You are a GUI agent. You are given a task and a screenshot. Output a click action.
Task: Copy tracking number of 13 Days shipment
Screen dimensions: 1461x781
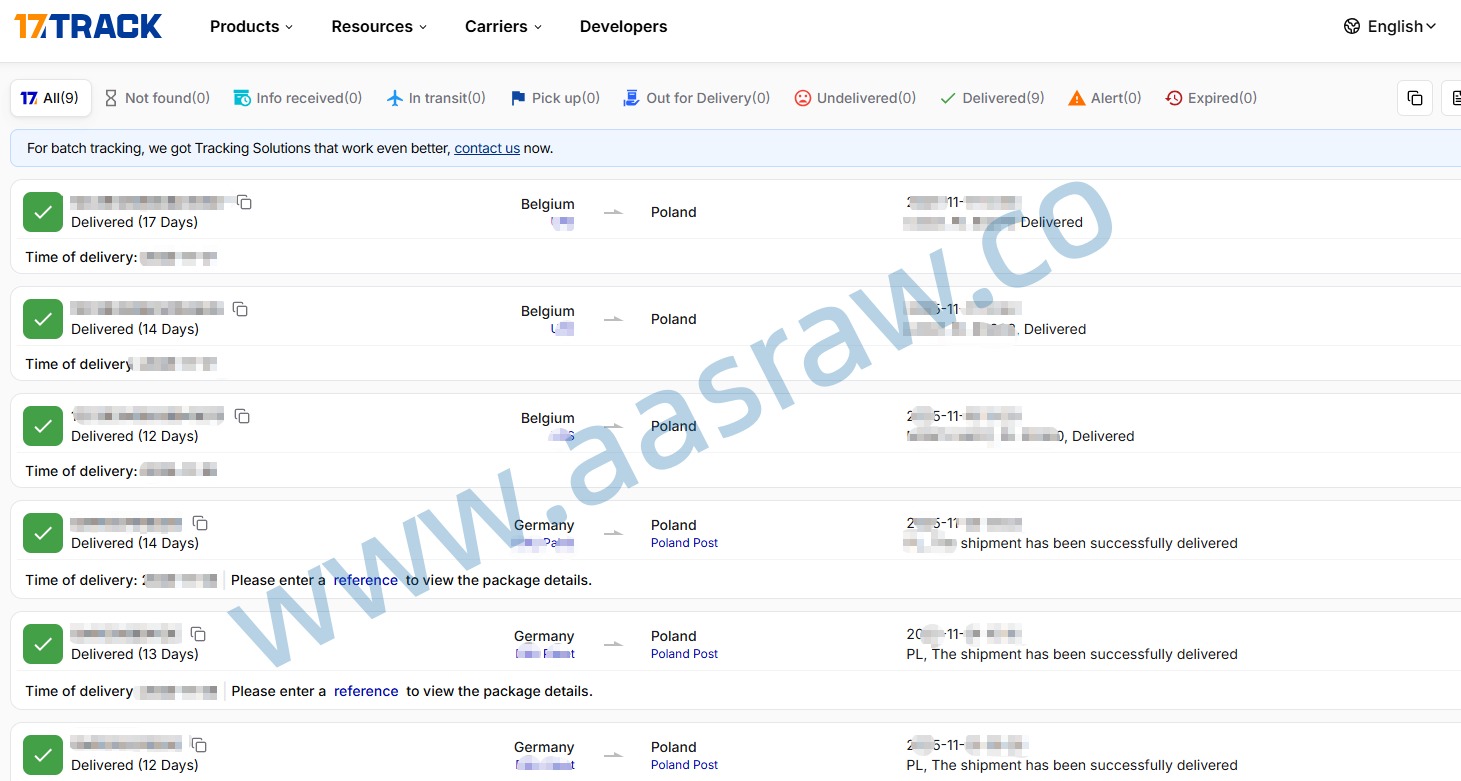[198, 634]
